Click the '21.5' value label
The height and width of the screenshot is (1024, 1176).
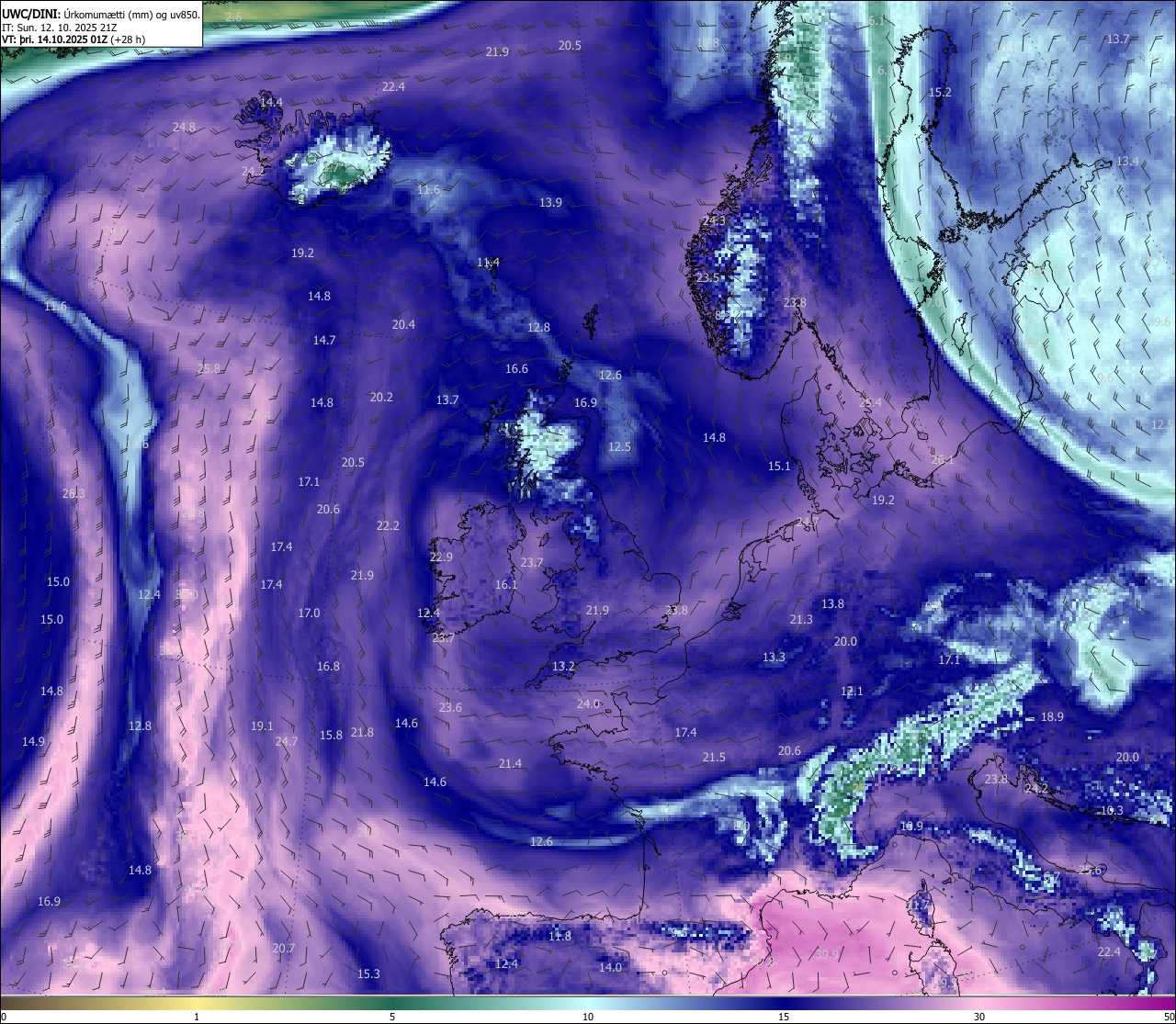coord(714,757)
